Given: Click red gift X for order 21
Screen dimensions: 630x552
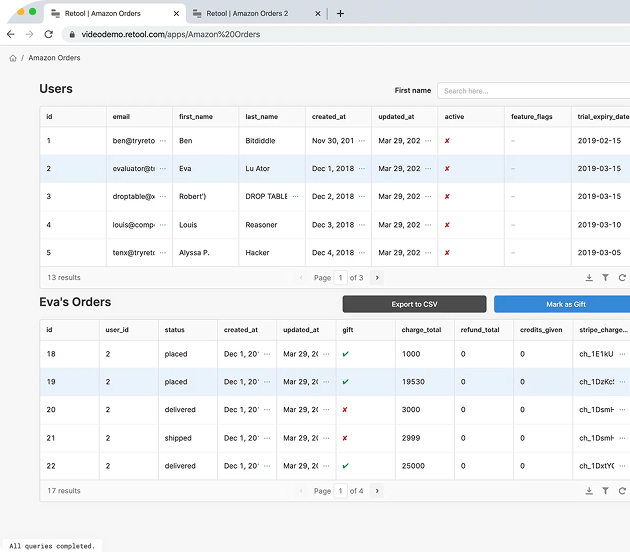Looking at the screenshot, I should coord(345,438).
